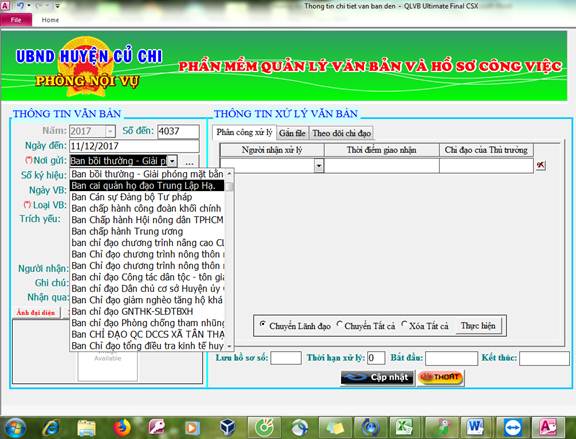This screenshot has width=576, height=439.
Task: Click the Lưu hồ sơ số input field
Action: (x=286, y=358)
